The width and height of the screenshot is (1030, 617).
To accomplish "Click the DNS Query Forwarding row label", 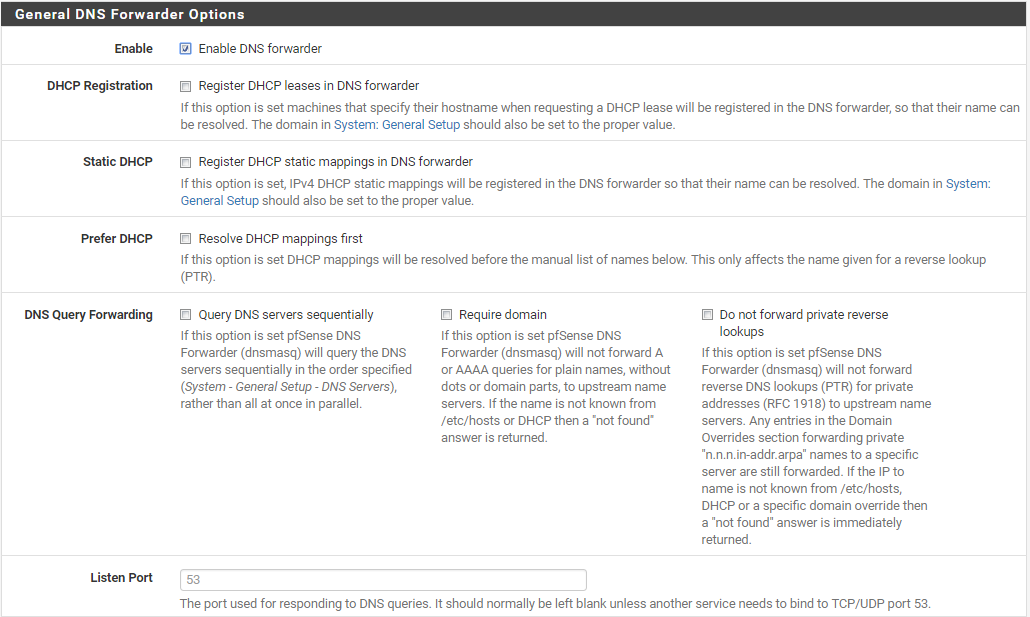I will coord(89,315).
